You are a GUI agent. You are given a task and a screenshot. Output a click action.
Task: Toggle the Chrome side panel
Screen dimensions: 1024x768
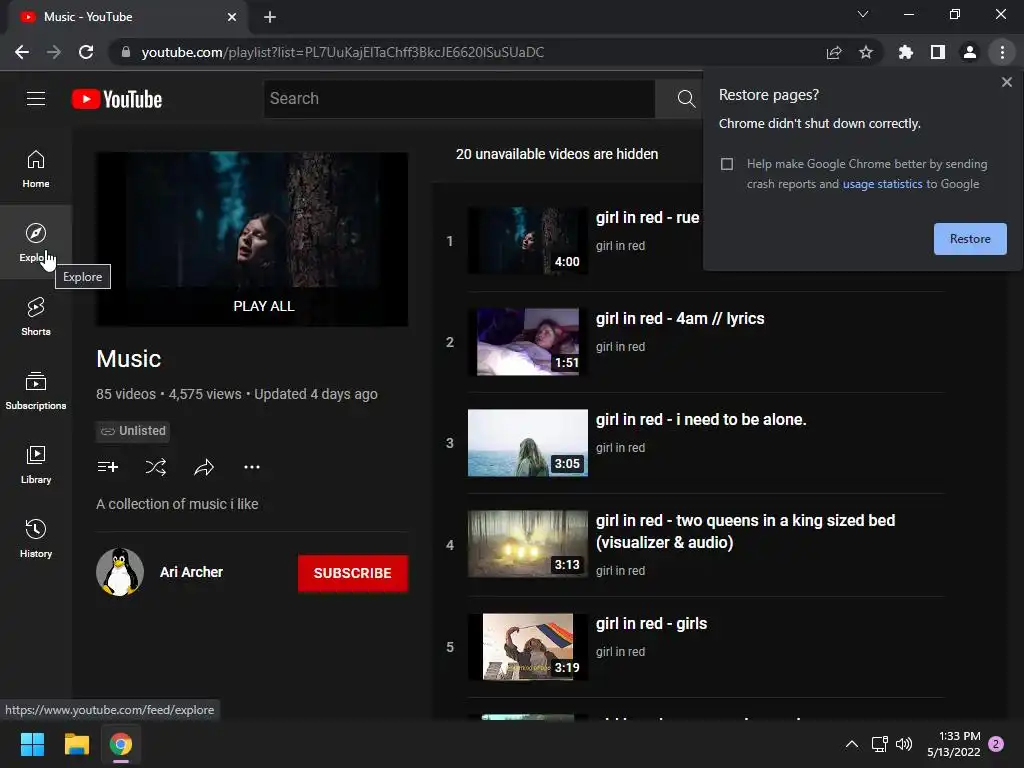pos(938,52)
